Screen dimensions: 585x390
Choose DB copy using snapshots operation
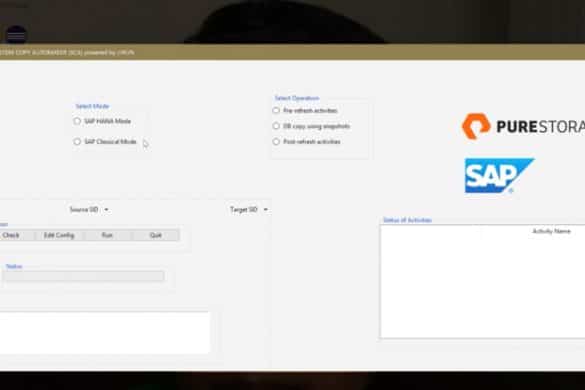click(276, 126)
